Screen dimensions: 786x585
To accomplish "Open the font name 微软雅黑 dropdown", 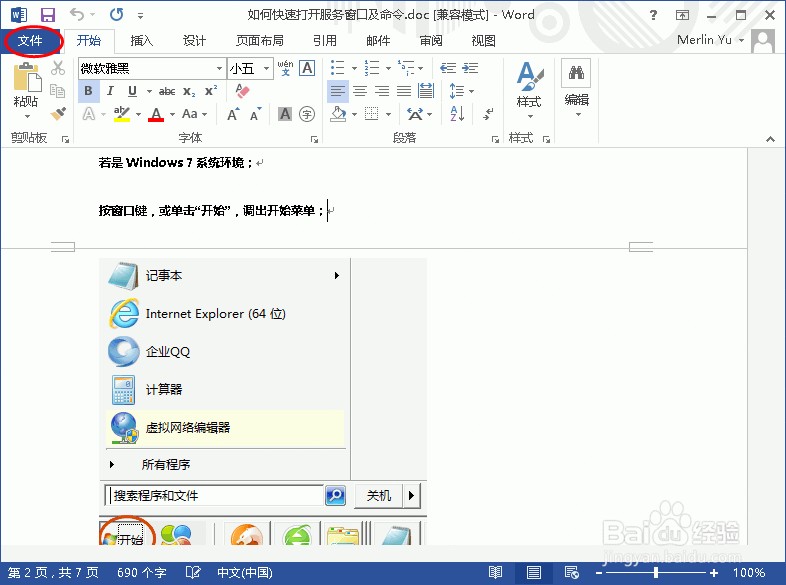I will (220, 68).
